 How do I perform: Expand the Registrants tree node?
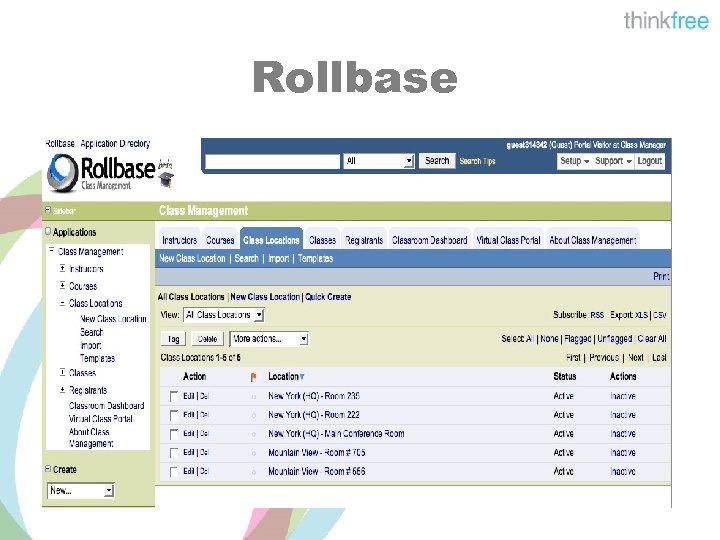coord(62,390)
